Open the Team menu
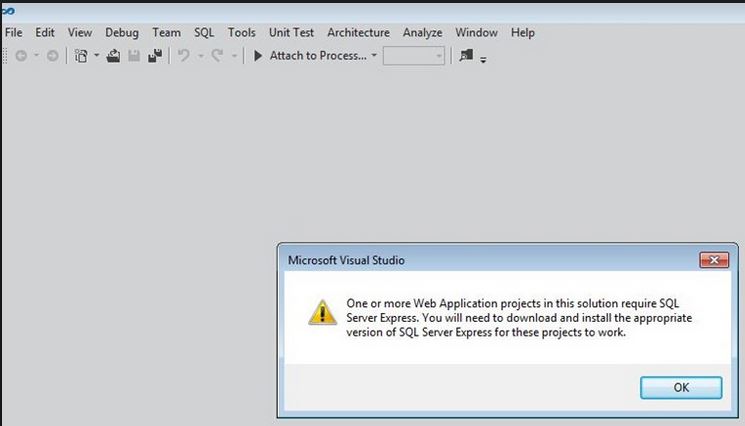 [x=166, y=33]
